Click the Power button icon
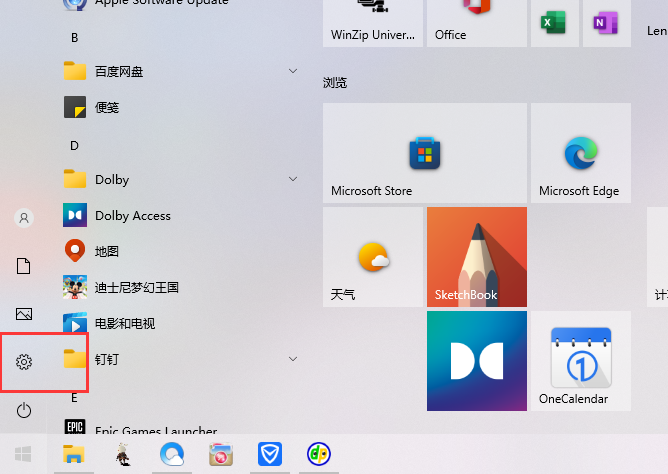 tap(24, 410)
